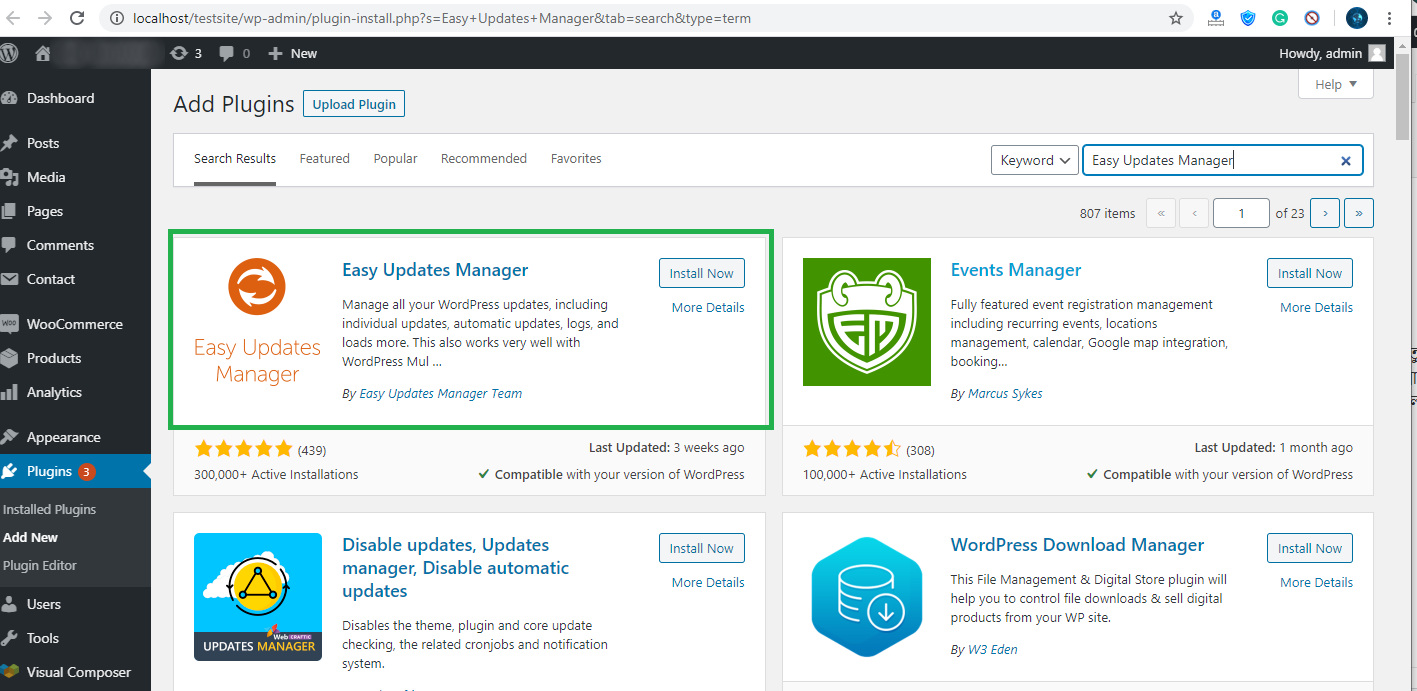The width and height of the screenshot is (1417, 691).
Task: Click the Upload Plugin button
Action: pyautogui.click(x=354, y=104)
